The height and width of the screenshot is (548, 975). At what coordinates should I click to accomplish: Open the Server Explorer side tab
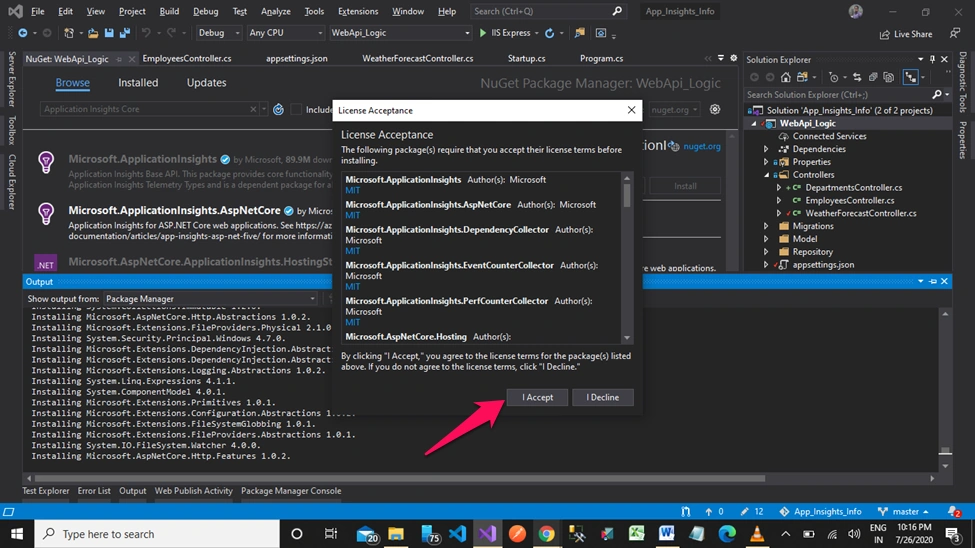[11, 79]
